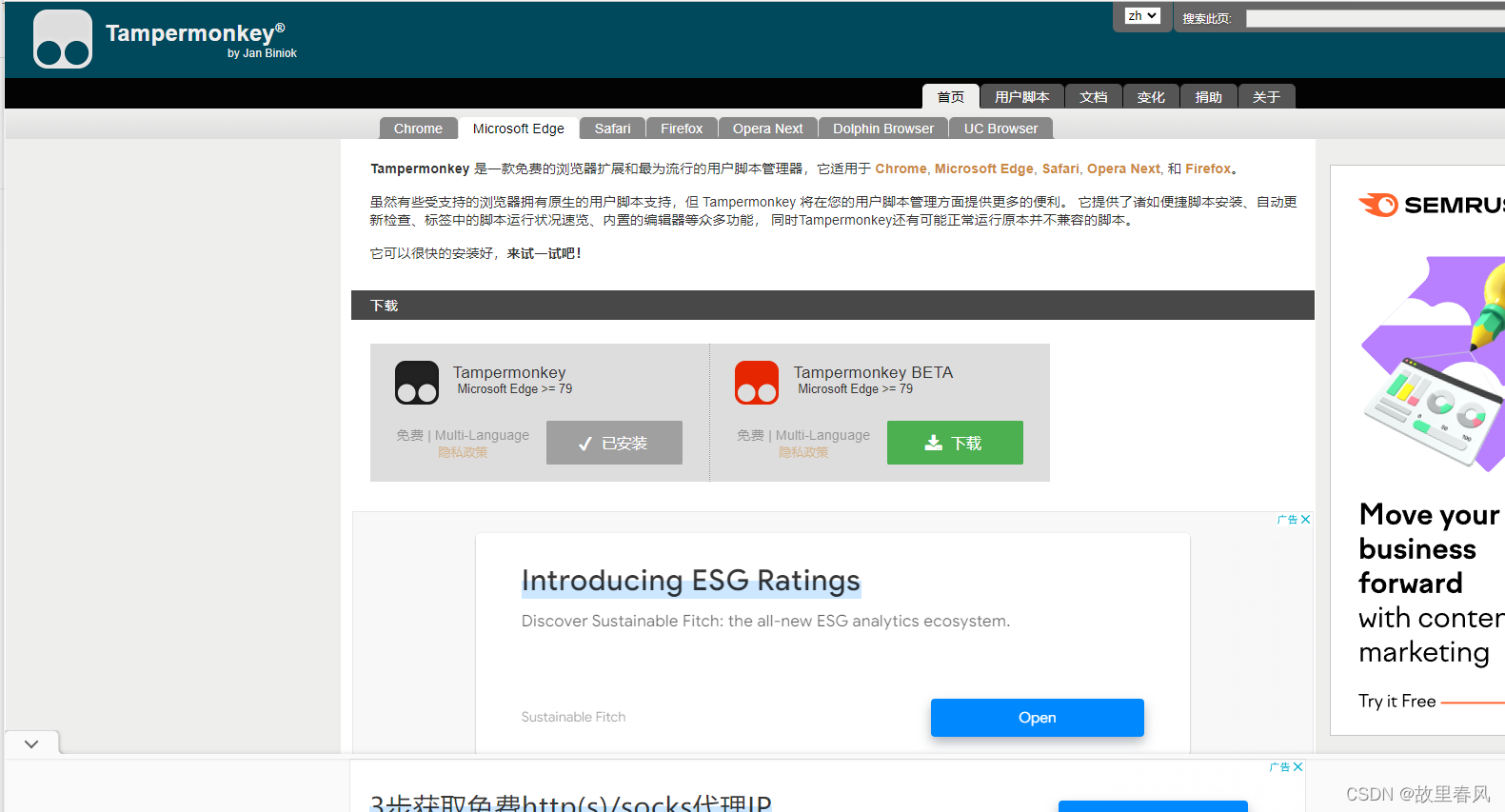Click the Discover Sustainable Fitch ad description
1505x812 pixels.
click(765, 621)
